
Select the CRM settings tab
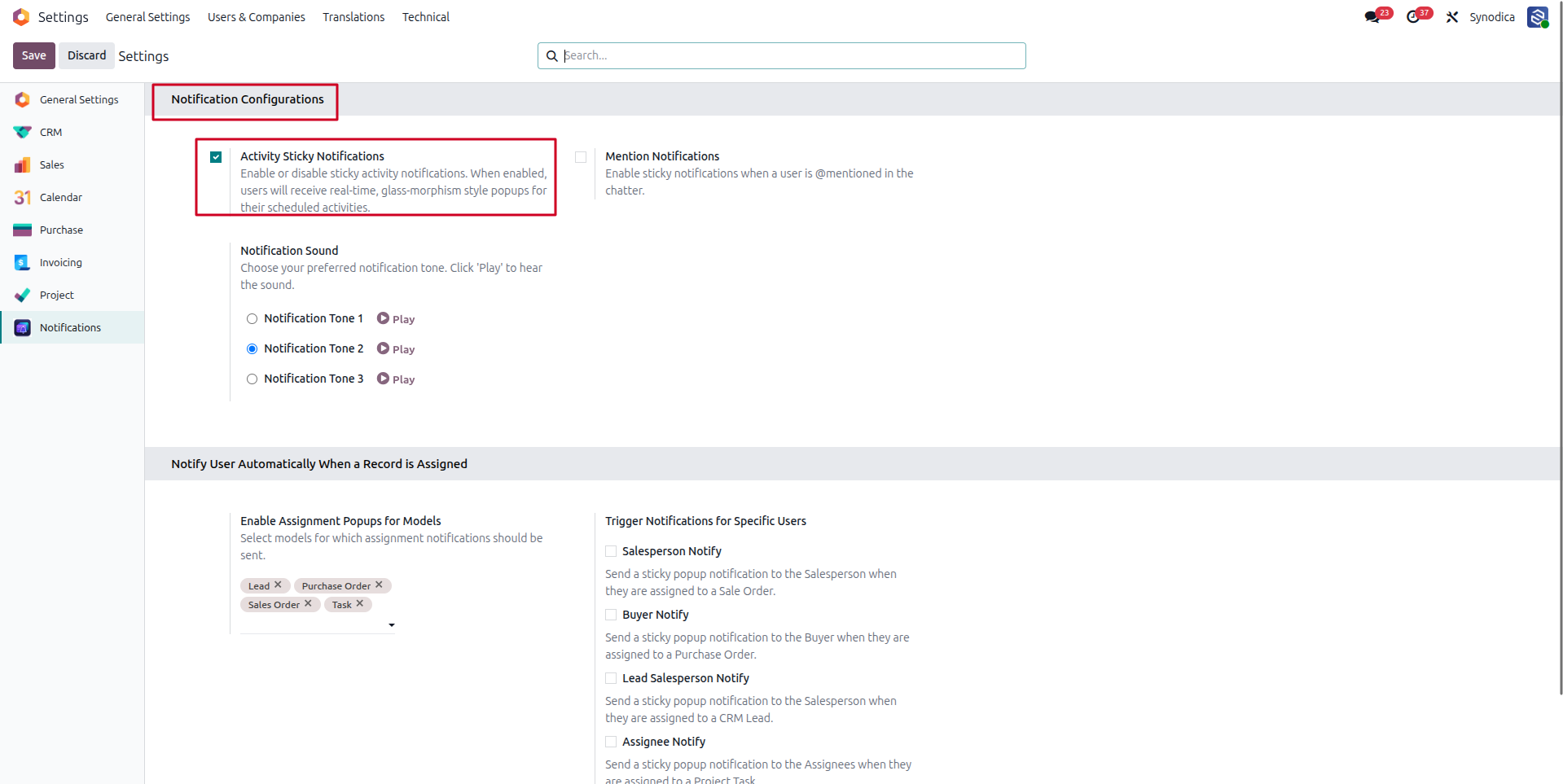[72, 132]
